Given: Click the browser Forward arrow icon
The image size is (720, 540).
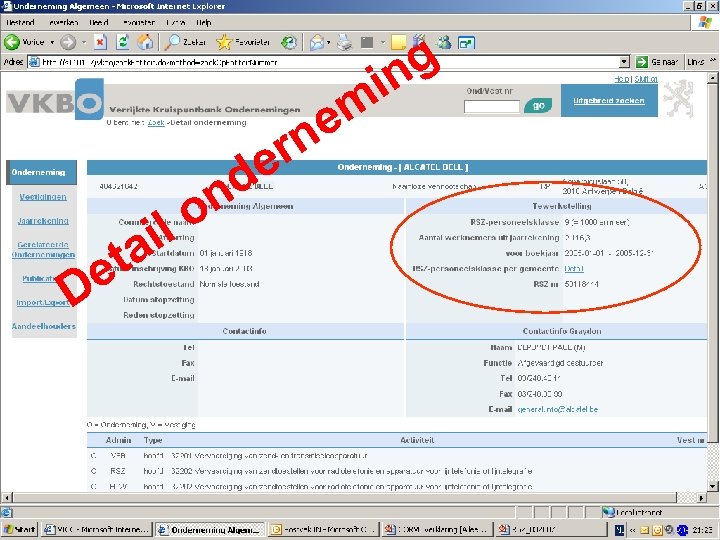Looking at the screenshot, I should click(68, 42).
